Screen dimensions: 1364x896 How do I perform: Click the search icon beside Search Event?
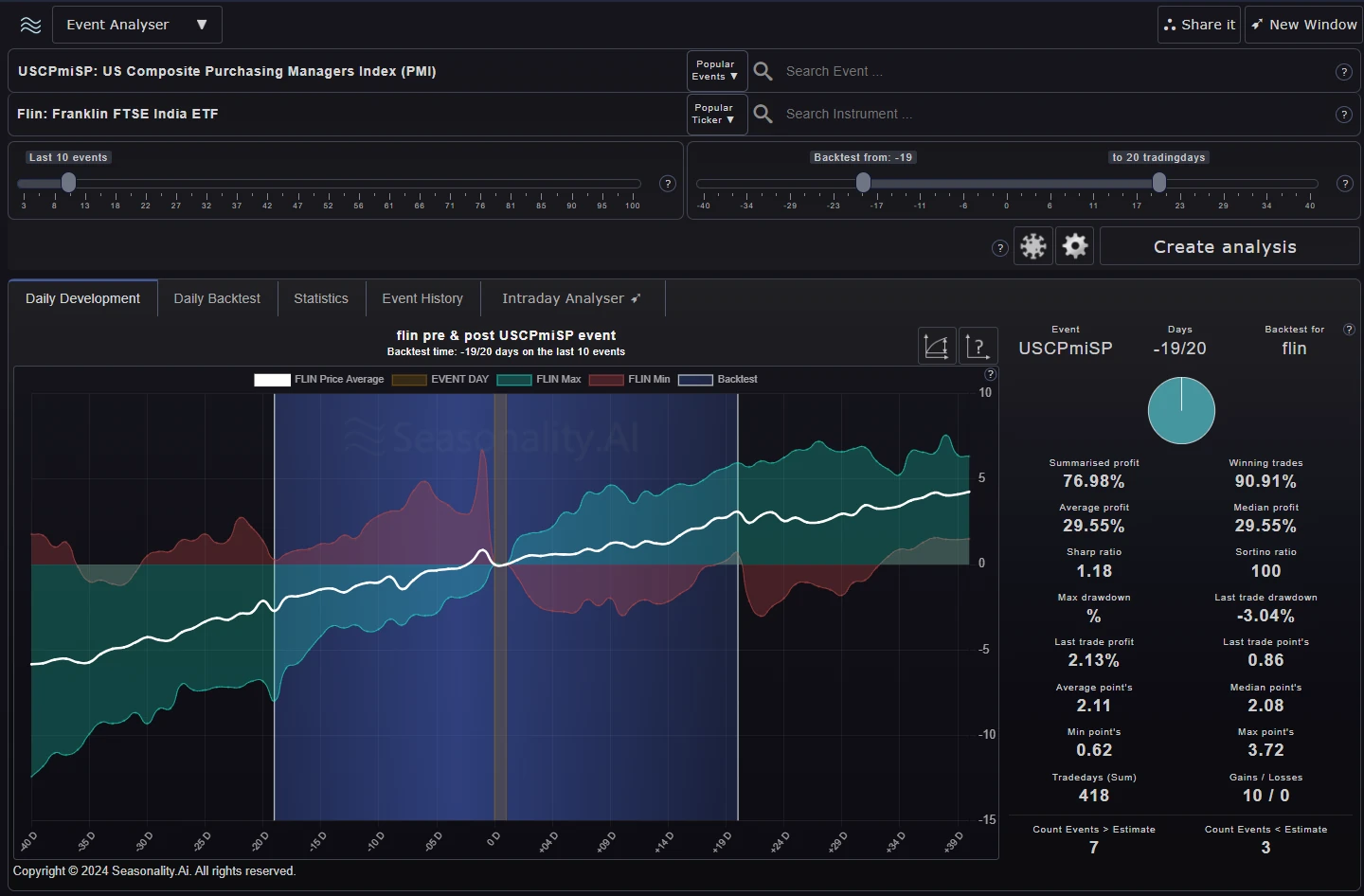point(763,71)
